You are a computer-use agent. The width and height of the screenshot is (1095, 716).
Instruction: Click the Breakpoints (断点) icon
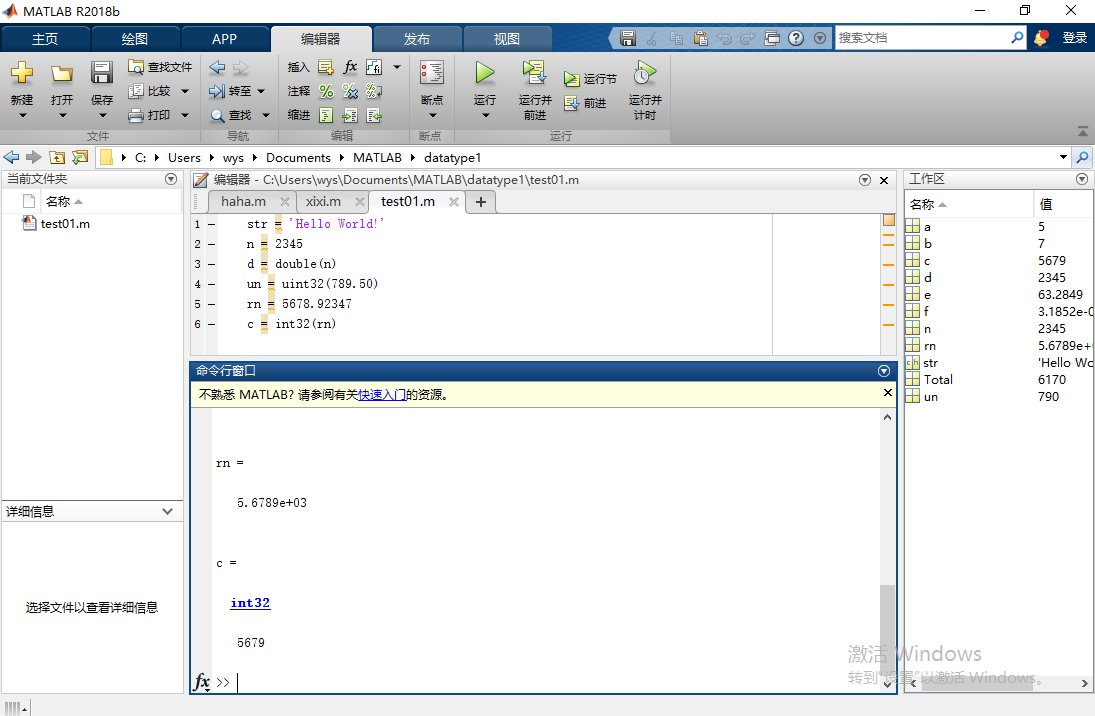tap(432, 73)
